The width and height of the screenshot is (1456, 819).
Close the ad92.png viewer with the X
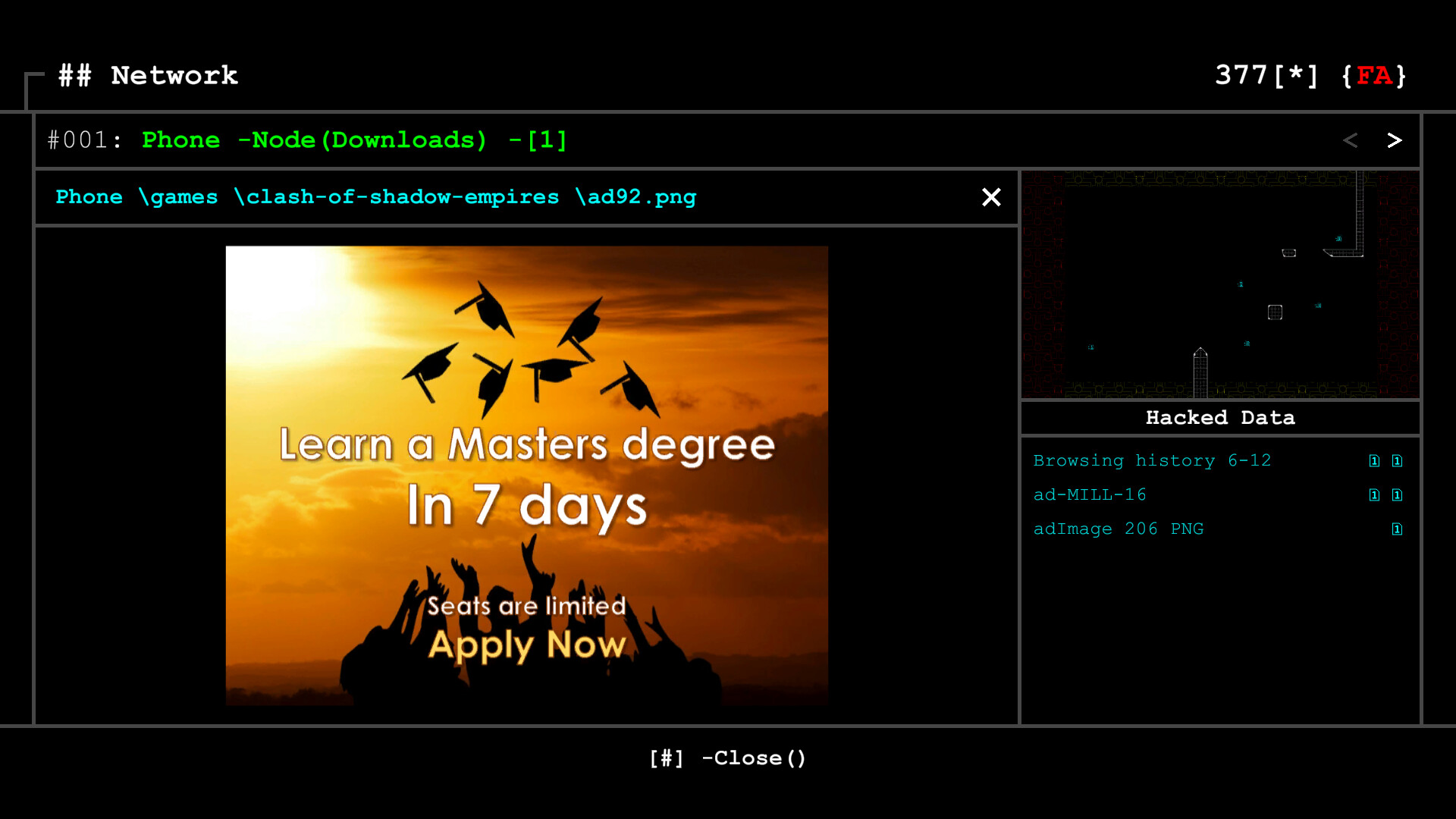[x=991, y=197]
